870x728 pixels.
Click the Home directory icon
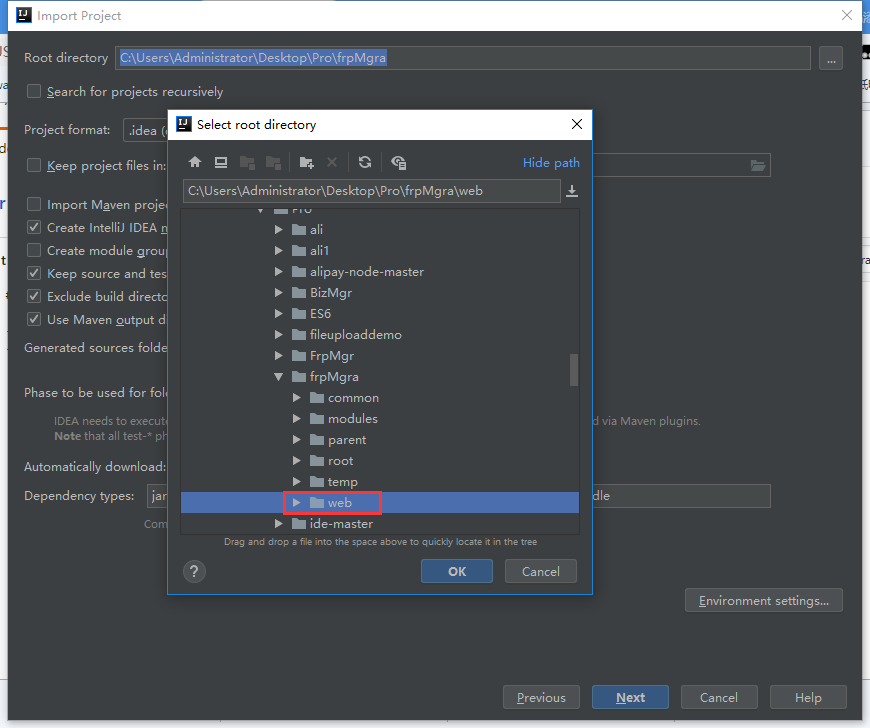click(x=195, y=162)
